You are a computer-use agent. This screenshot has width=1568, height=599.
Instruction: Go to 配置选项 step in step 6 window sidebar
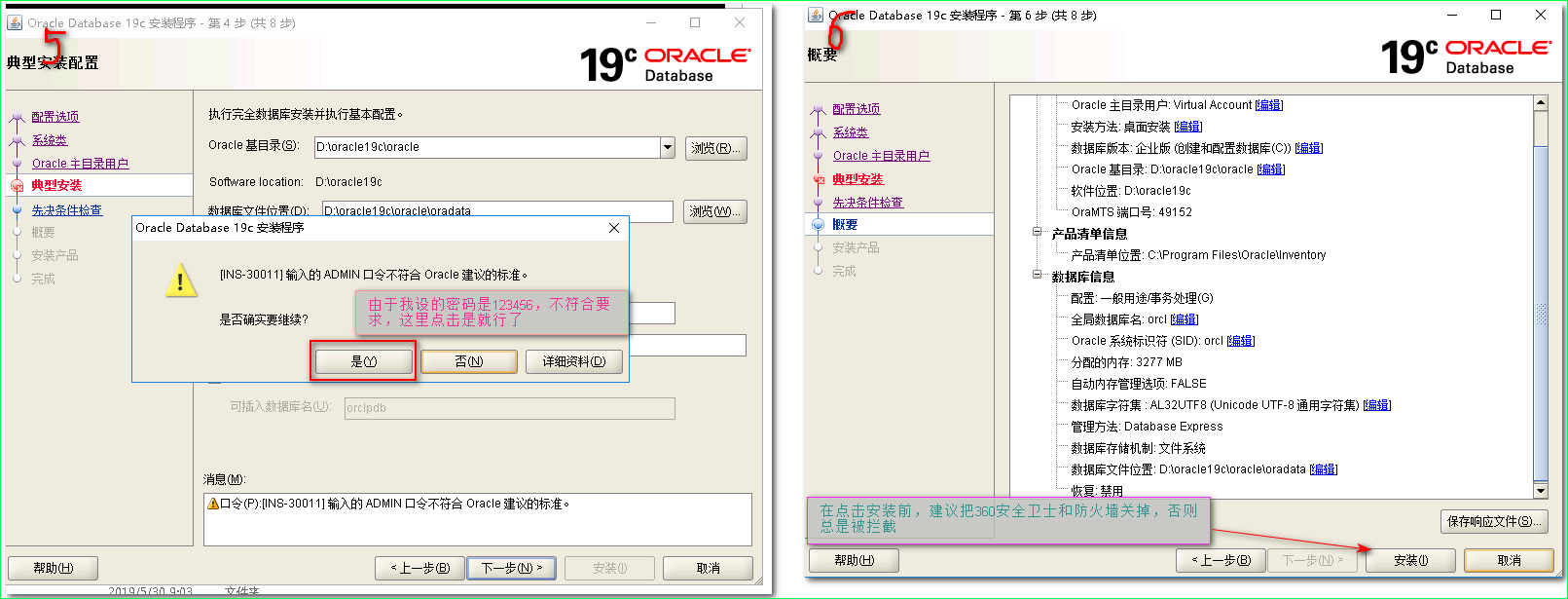click(857, 109)
